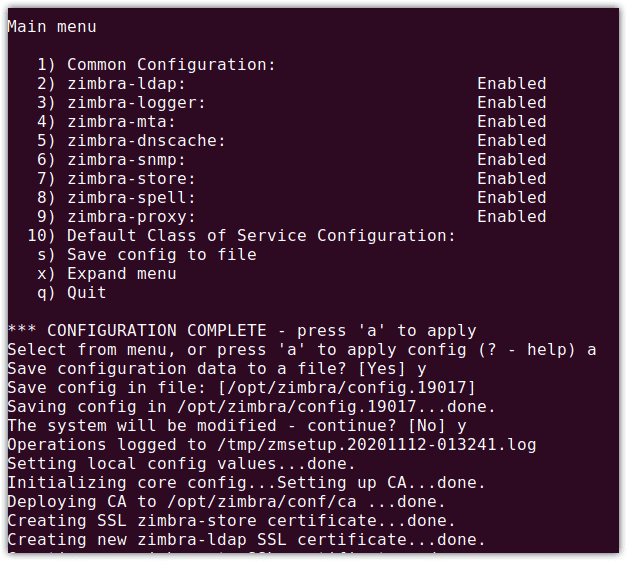This screenshot has height=561, width=627.
Task: Click the Enabled status beside zimbra-proxy
Action: 511,217
